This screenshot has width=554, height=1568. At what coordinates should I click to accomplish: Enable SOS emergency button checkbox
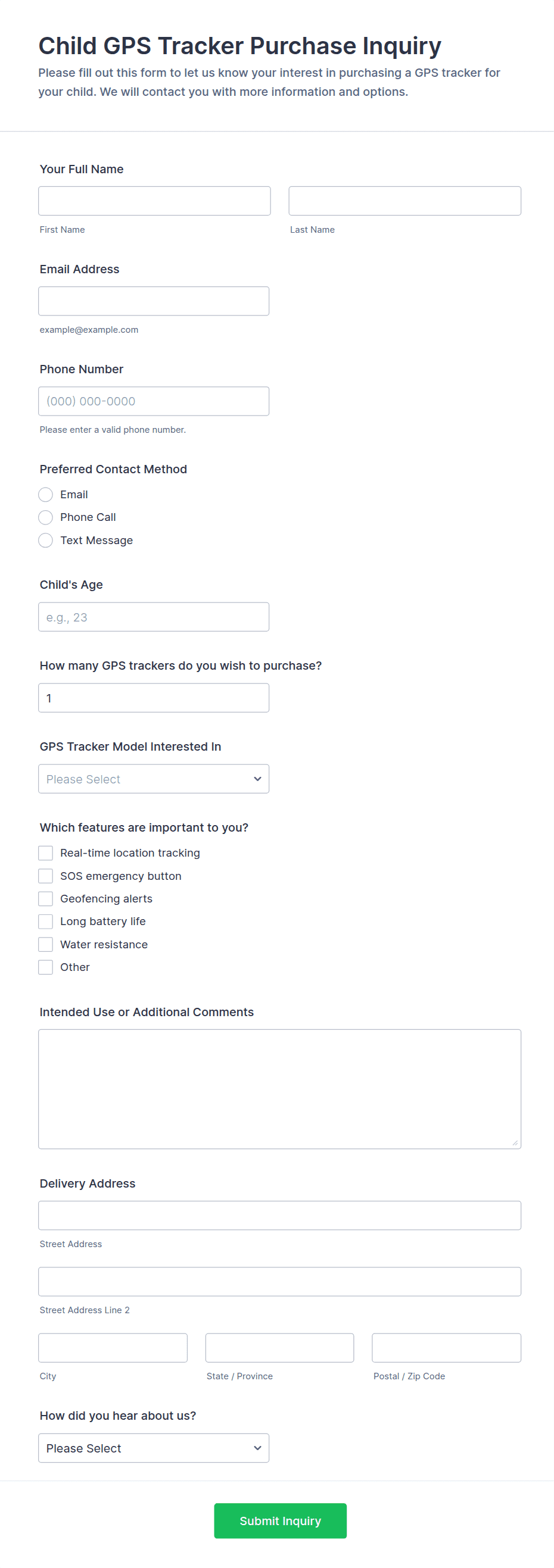point(46,876)
